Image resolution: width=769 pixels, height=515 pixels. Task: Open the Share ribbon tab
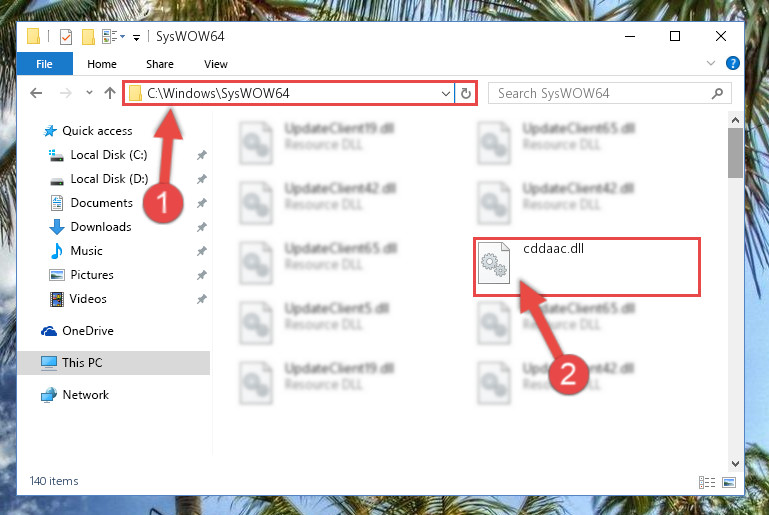[160, 64]
